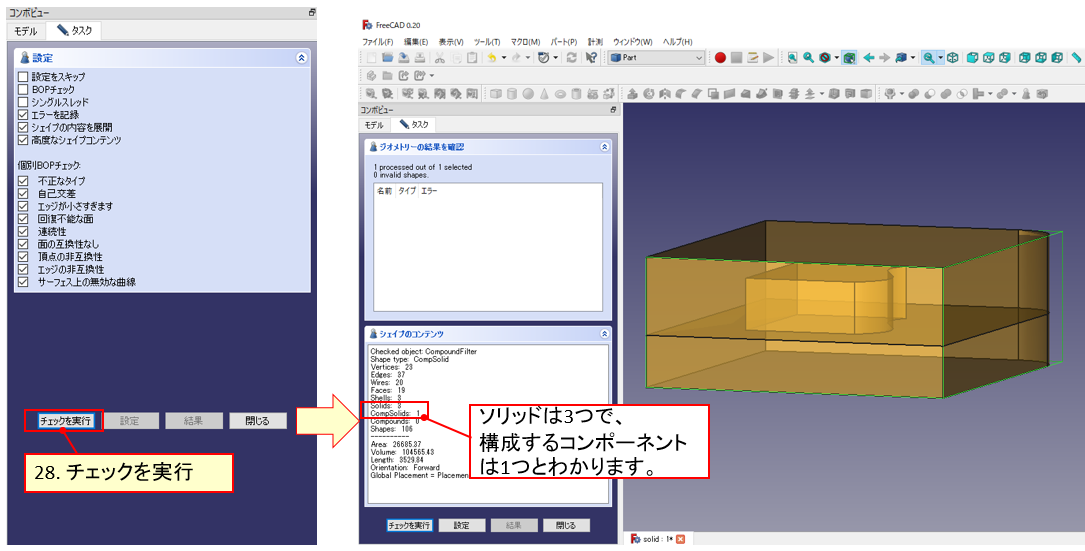Switch to モデル tab in left panel
Viewport: 1085px width, 551px height.
(x=26, y=30)
